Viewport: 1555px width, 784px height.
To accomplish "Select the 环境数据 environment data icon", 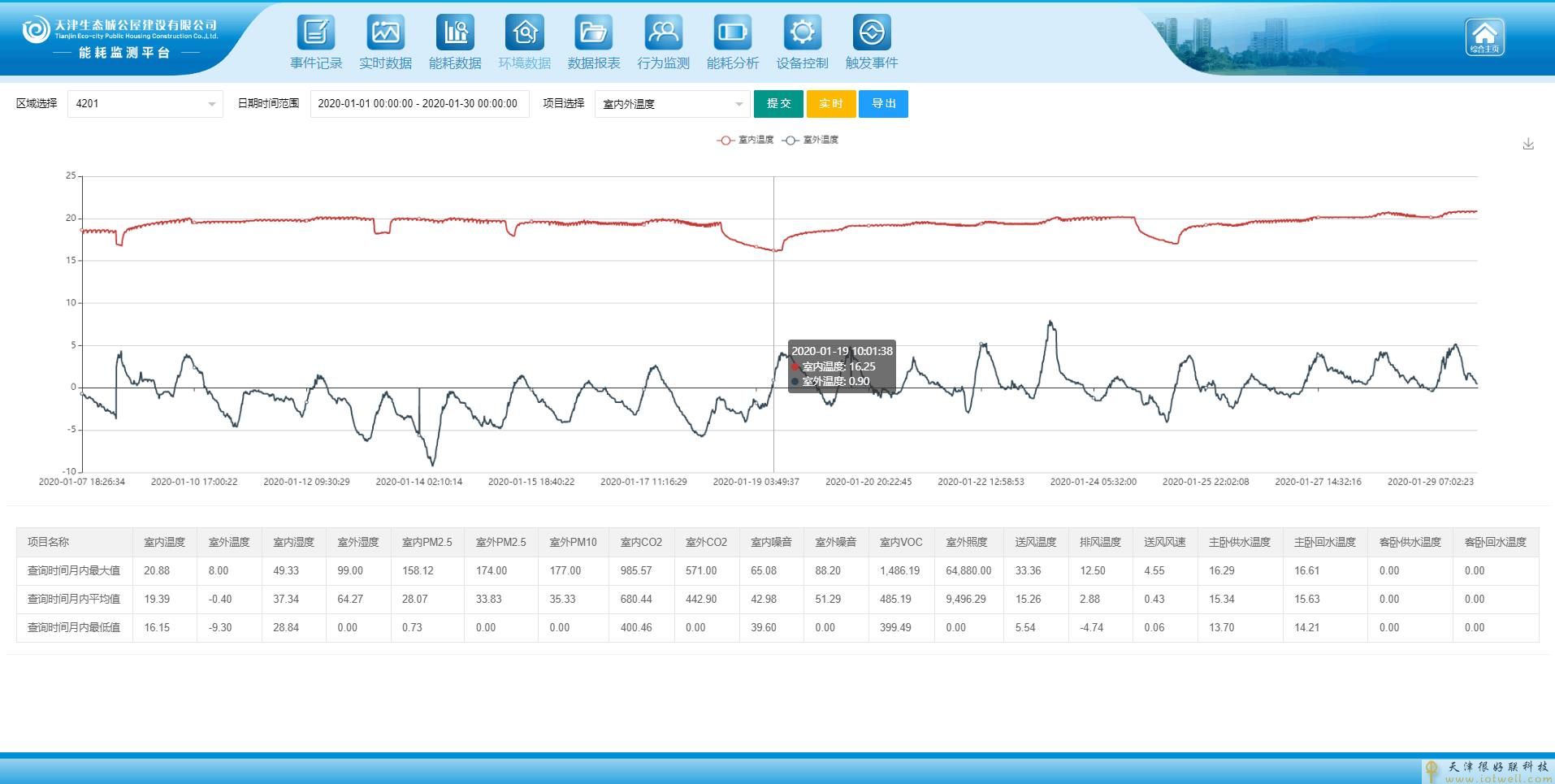I will coord(525,33).
